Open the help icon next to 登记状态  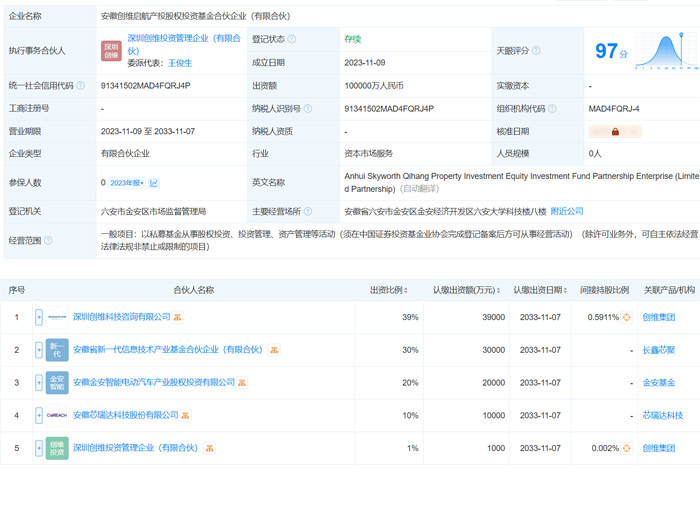pos(292,39)
